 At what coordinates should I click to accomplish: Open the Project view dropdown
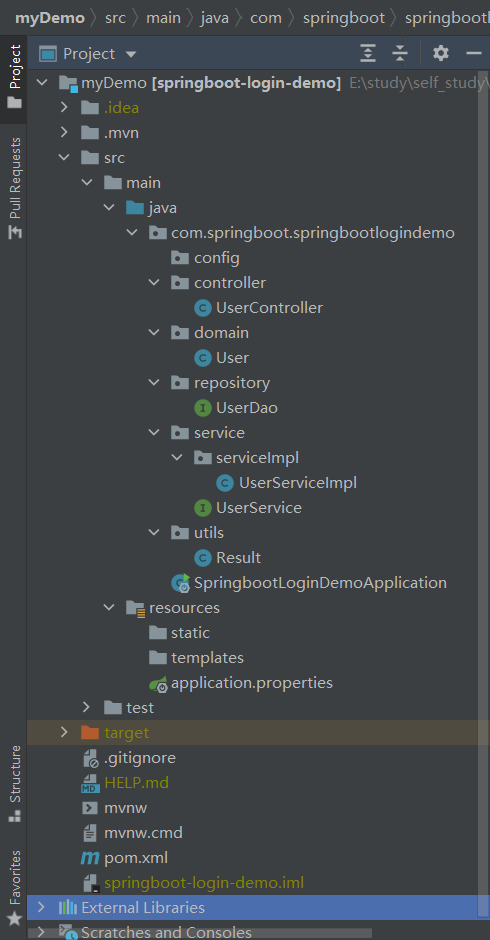tap(131, 55)
